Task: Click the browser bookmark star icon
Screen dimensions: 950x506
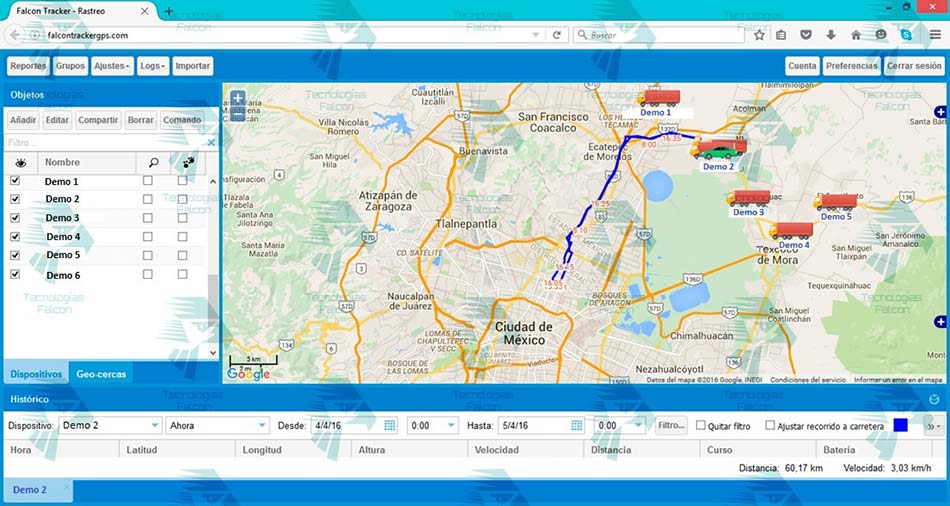Action: coord(759,35)
